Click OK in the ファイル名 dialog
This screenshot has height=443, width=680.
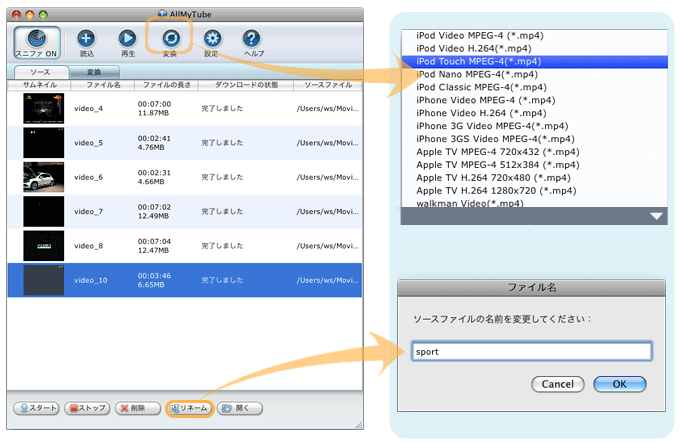point(619,384)
